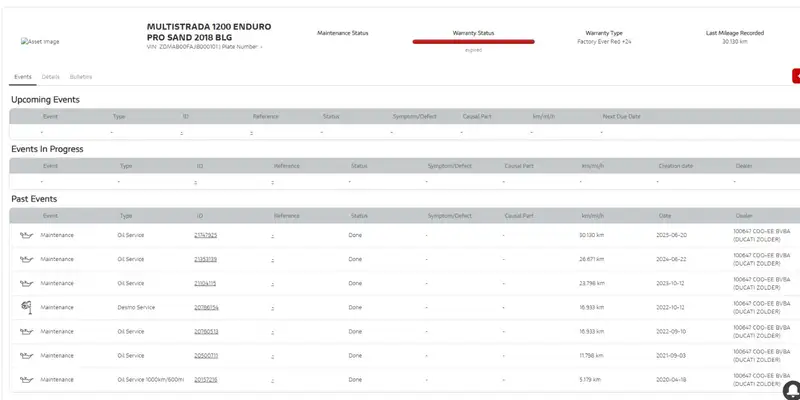Open the Bulletins tab
This screenshot has width=800, height=400.
coord(81,77)
